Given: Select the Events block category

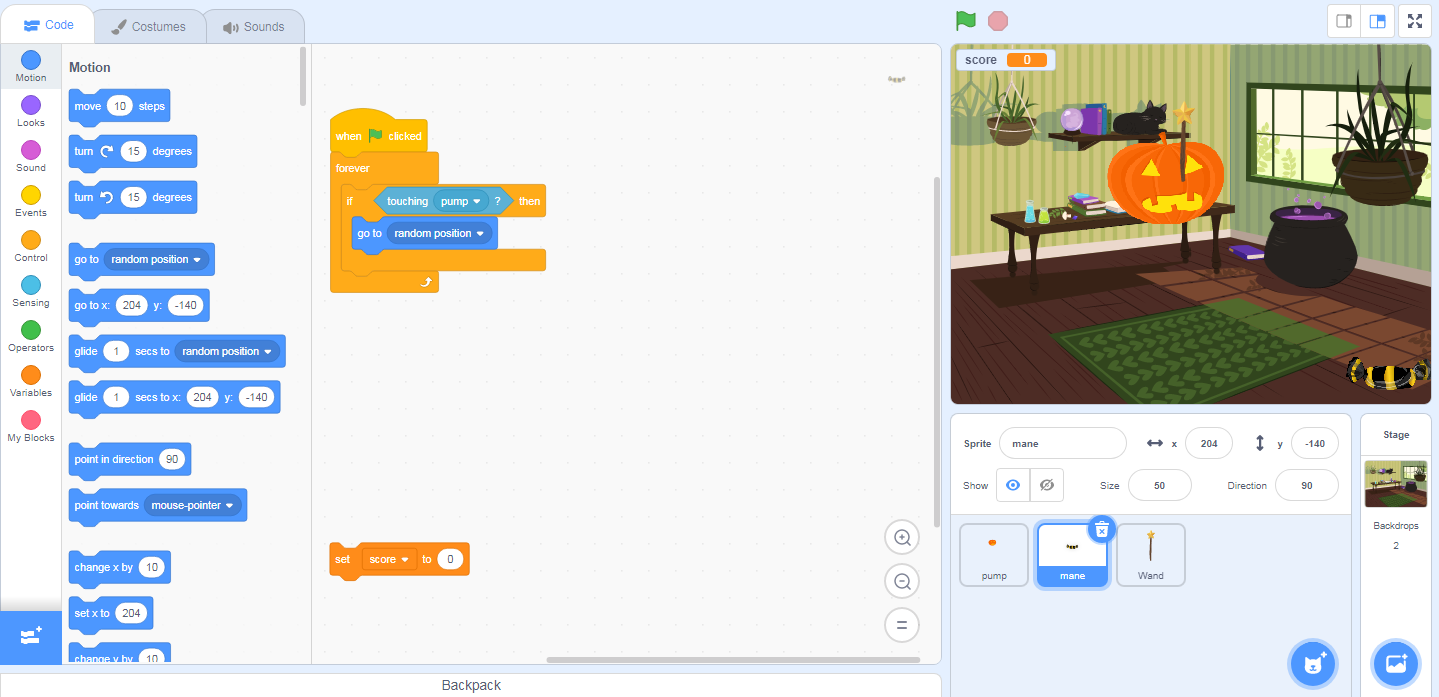Looking at the screenshot, I should point(31,202).
